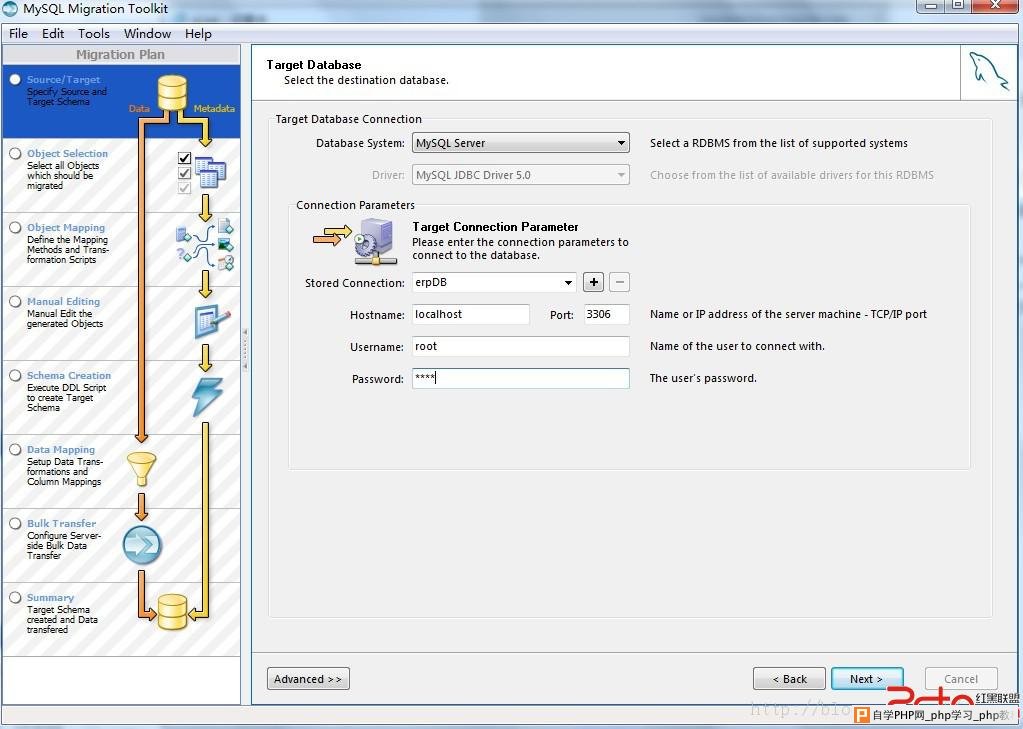
Task: Click the Target Connection Parameter heading
Action: coord(495,226)
